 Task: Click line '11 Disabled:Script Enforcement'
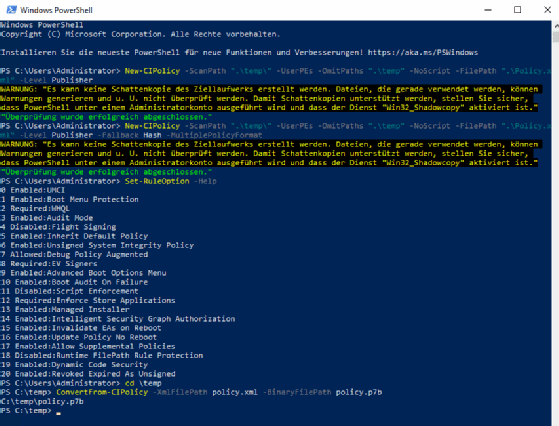(x=69, y=291)
